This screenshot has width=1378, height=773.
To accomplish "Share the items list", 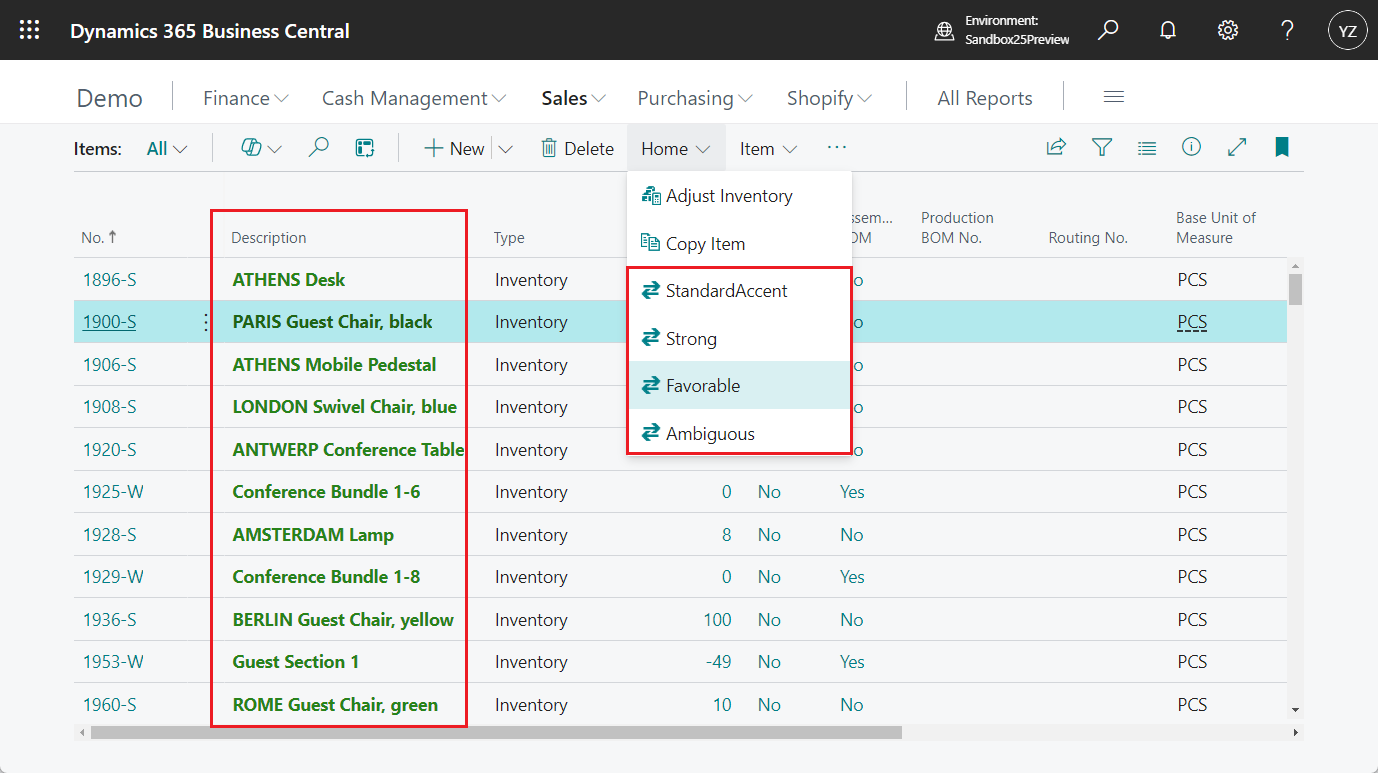I will (1056, 148).
